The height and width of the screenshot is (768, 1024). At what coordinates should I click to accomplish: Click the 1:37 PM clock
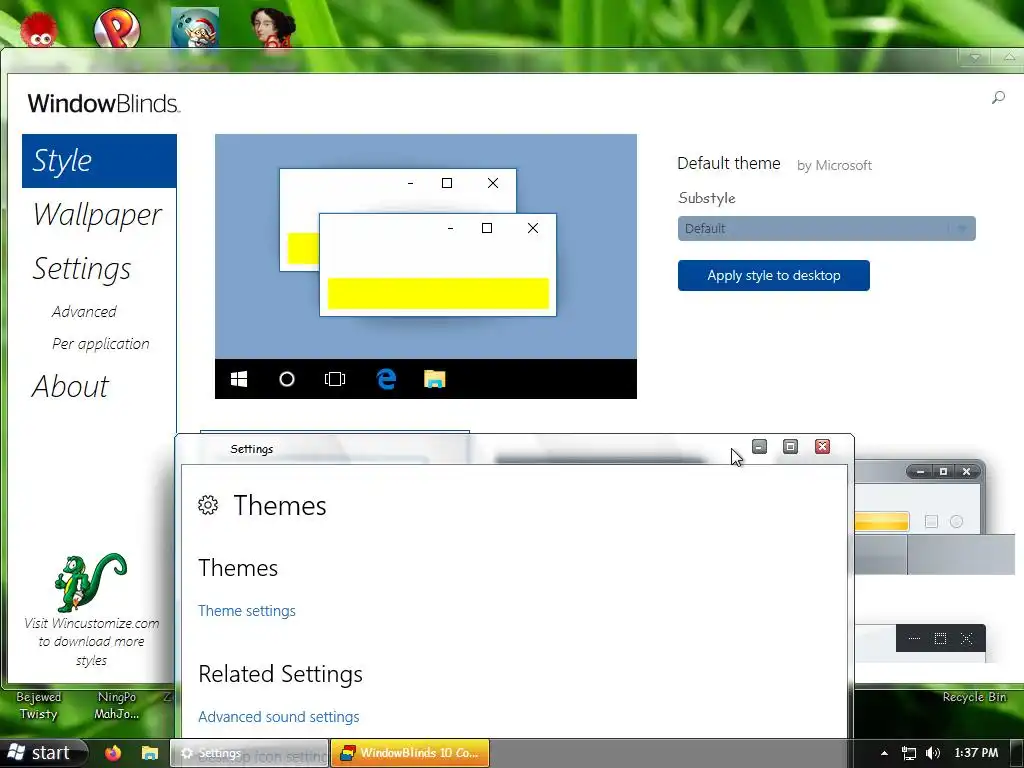[x=976, y=753]
